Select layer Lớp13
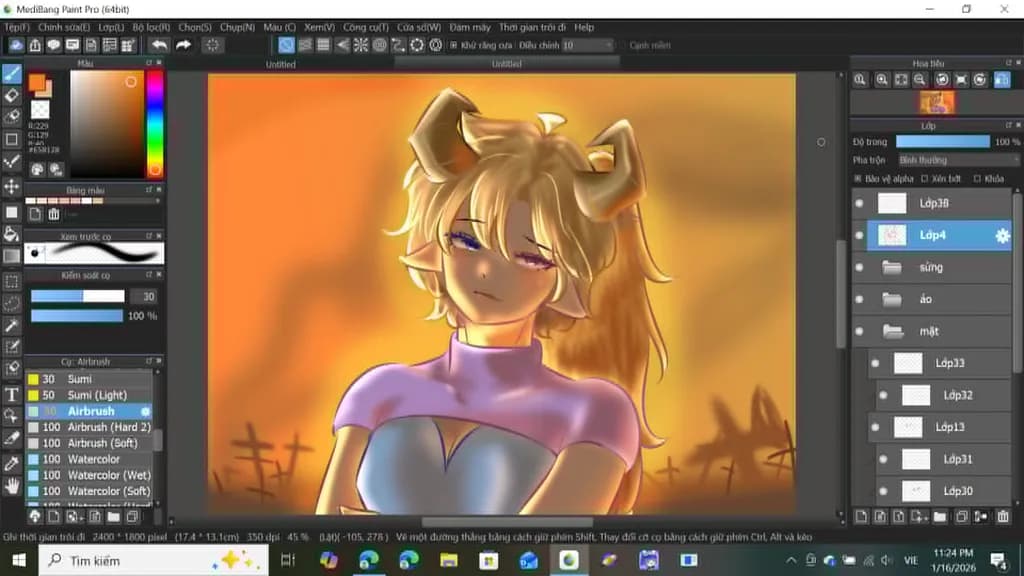The image size is (1024, 576). [939, 427]
